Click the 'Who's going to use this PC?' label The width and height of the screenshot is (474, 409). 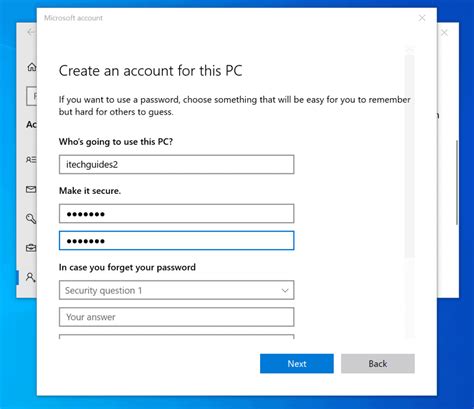116,142
